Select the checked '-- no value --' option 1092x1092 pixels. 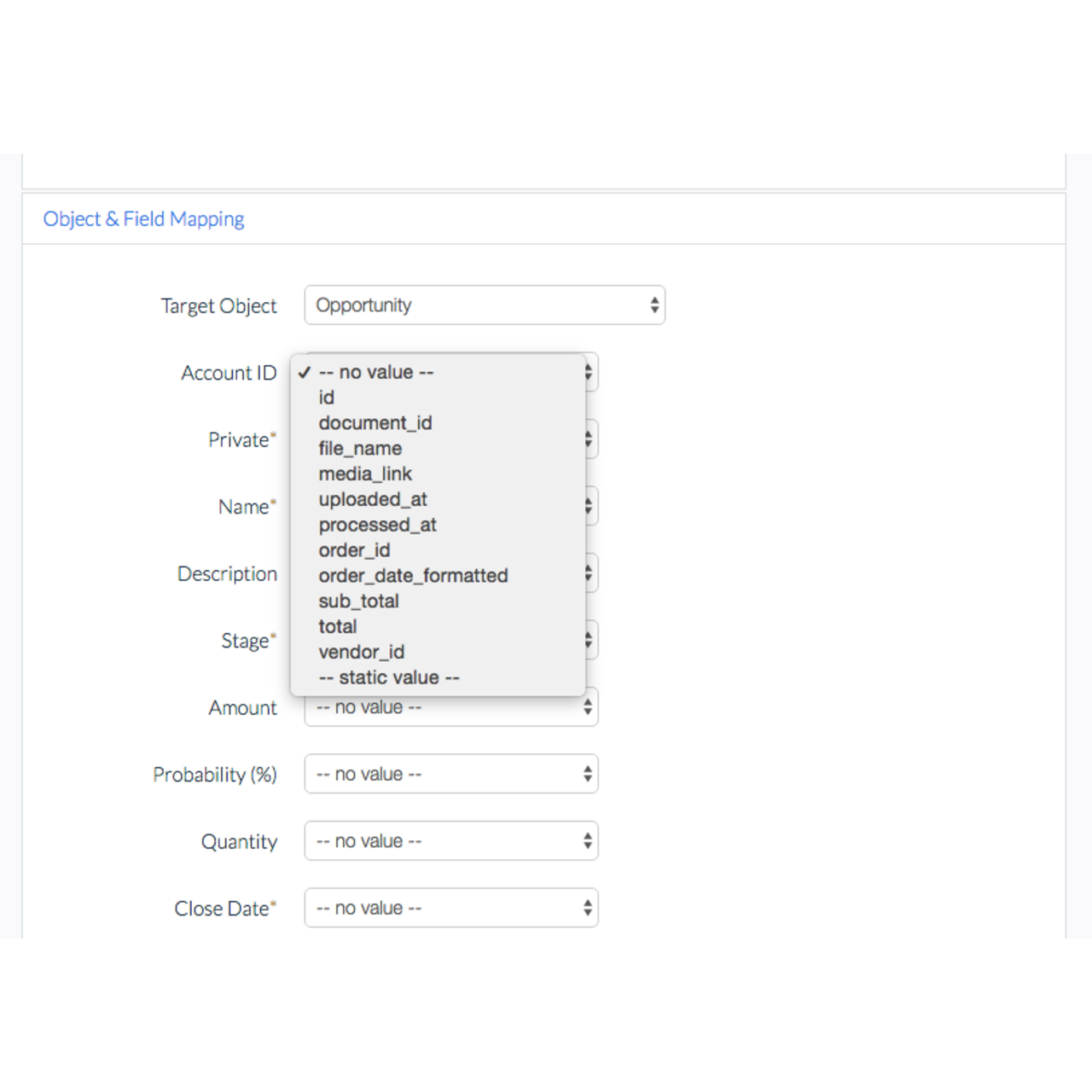click(x=376, y=373)
